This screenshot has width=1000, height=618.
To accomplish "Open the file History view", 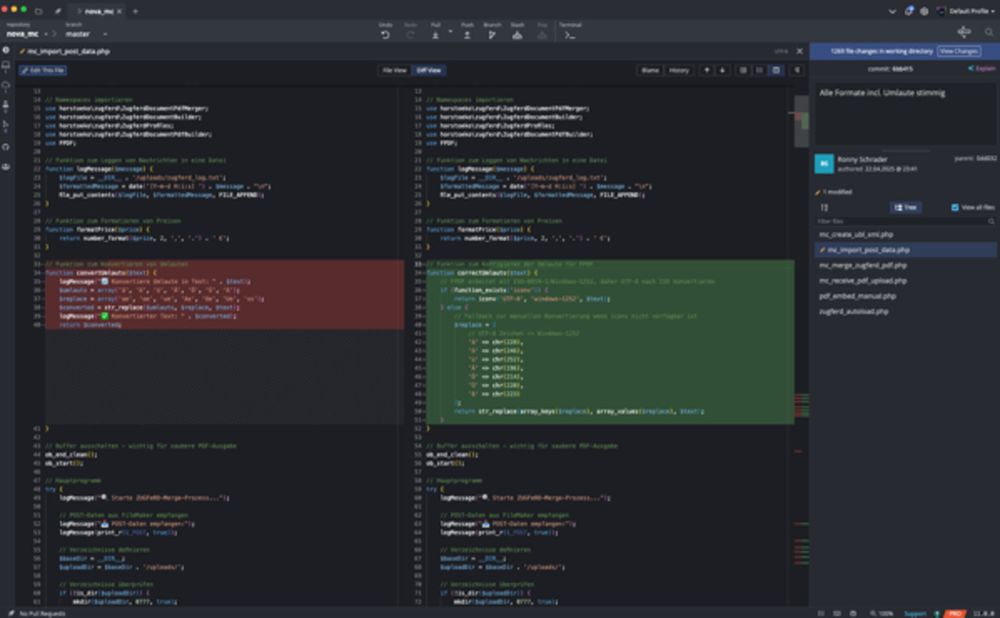I will (679, 70).
